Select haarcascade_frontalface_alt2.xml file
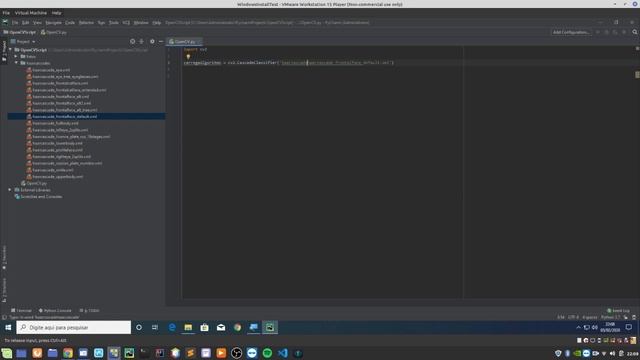The image size is (640, 360). 62,103
